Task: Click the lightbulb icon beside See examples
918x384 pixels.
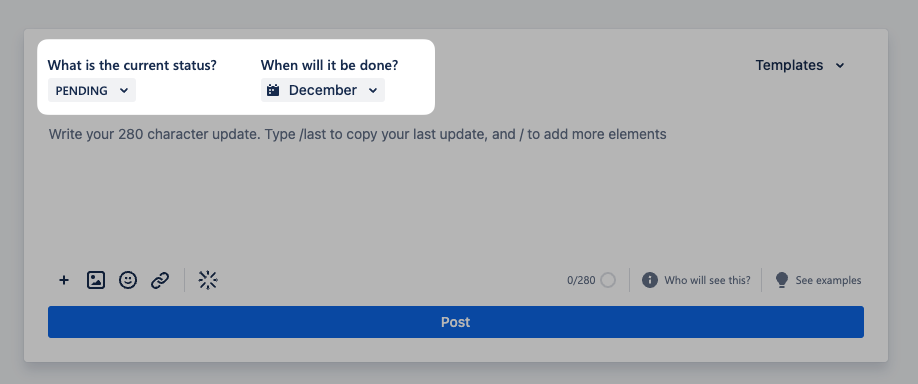Action: (x=782, y=280)
